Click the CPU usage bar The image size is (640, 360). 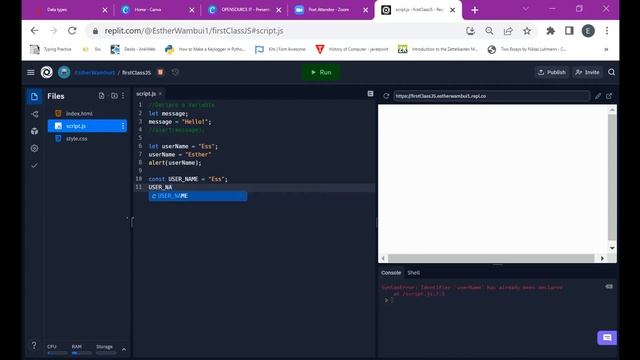(x=57, y=353)
